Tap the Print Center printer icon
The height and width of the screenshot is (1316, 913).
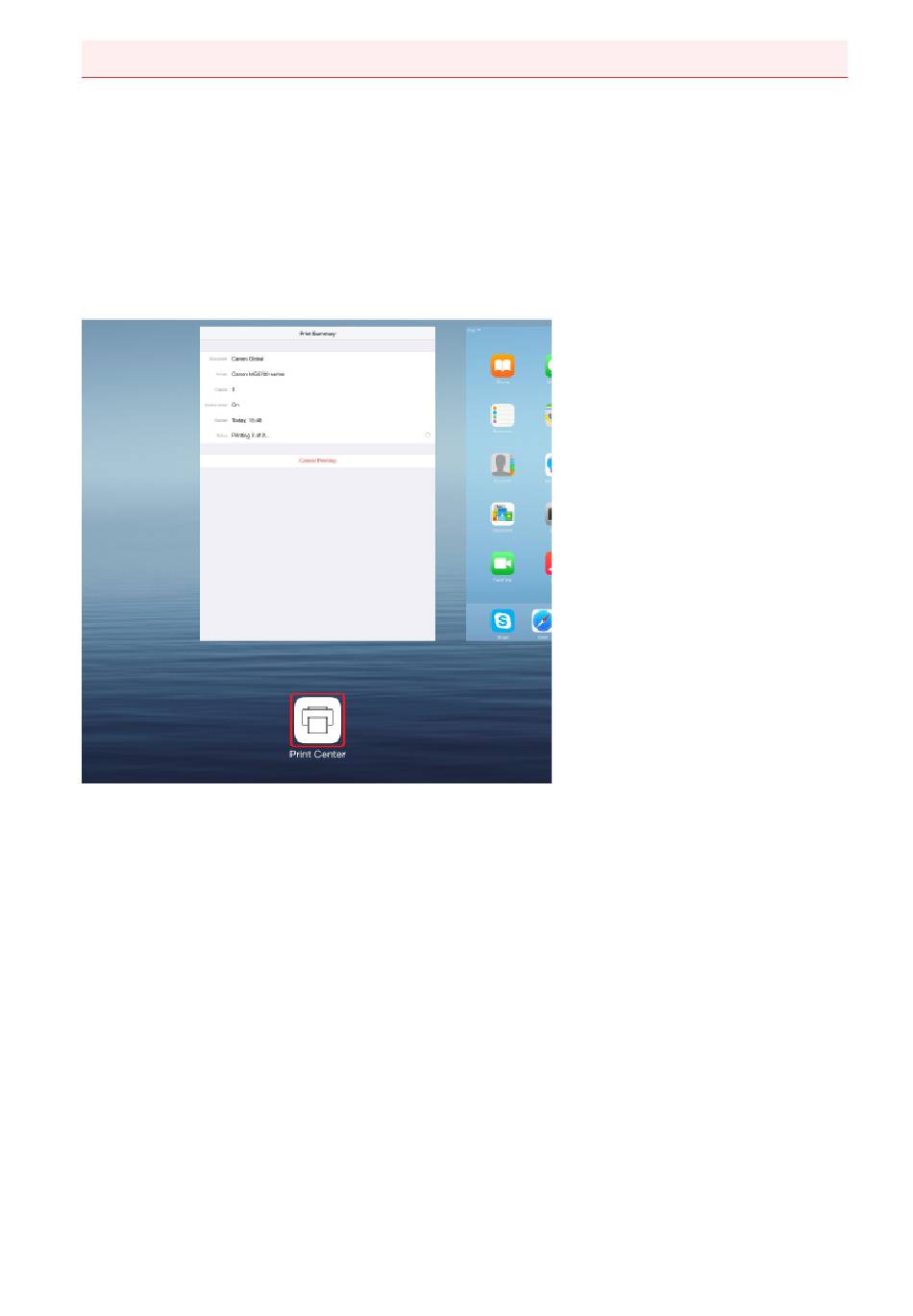click(x=317, y=720)
